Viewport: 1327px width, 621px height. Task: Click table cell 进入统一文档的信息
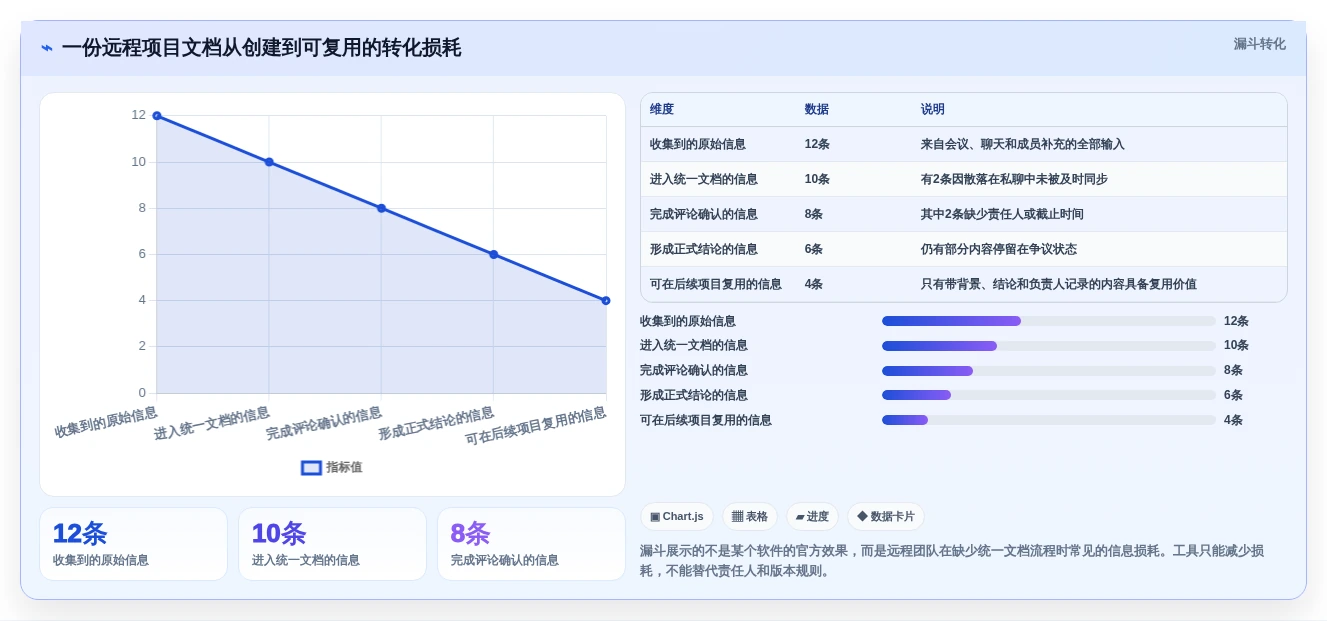[x=704, y=179]
